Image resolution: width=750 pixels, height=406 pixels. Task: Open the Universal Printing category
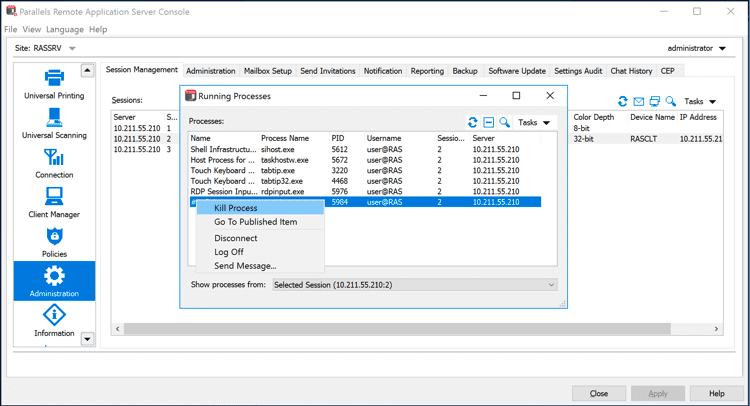click(x=54, y=85)
